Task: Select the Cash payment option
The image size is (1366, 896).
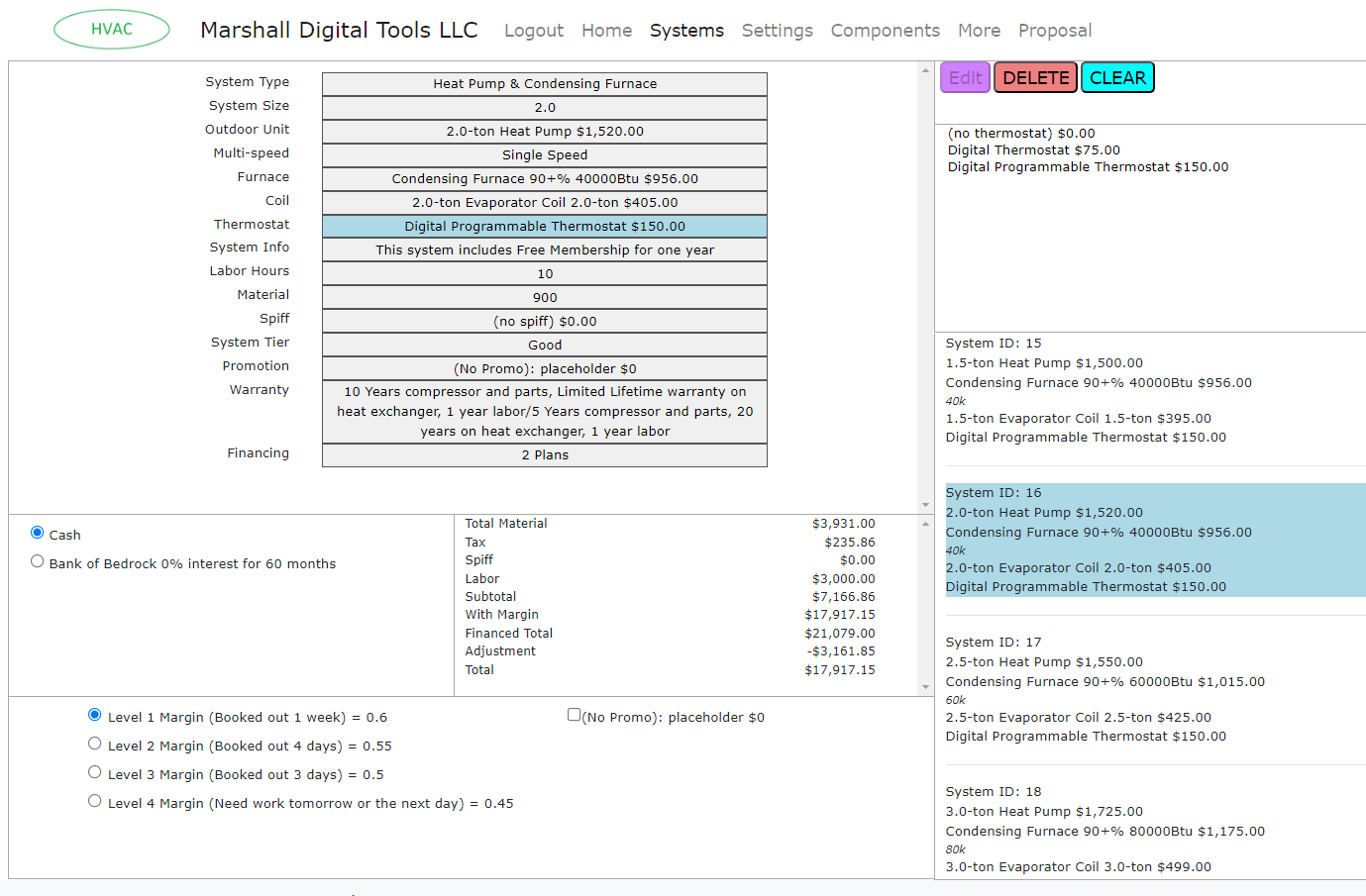Action: 38,533
